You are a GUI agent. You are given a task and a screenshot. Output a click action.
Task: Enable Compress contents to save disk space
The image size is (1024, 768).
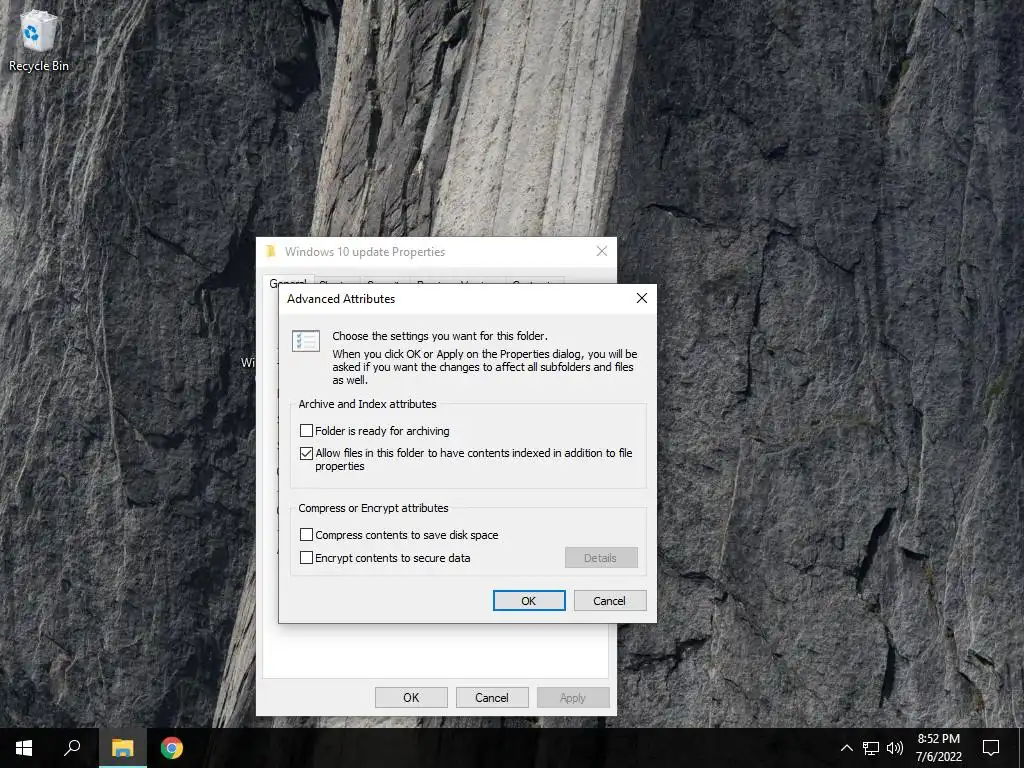click(x=306, y=535)
